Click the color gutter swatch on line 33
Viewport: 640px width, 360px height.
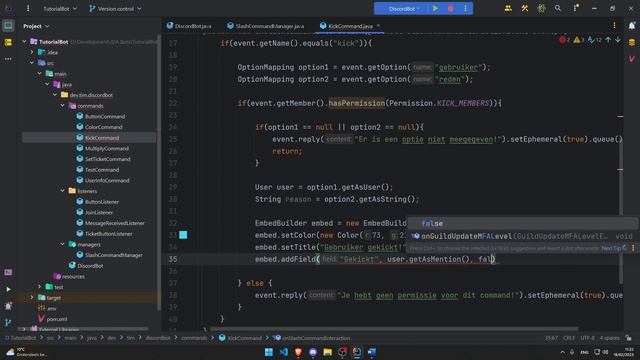[x=183, y=235]
